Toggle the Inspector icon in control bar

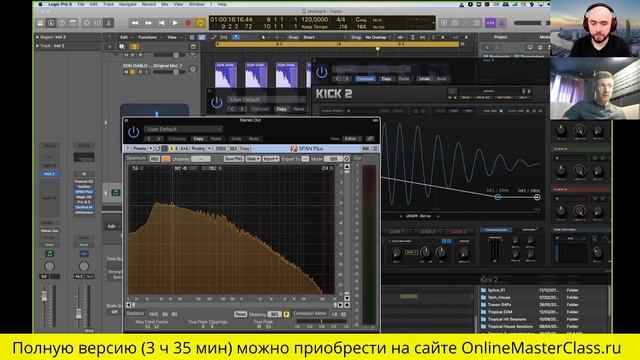(x=51, y=23)
